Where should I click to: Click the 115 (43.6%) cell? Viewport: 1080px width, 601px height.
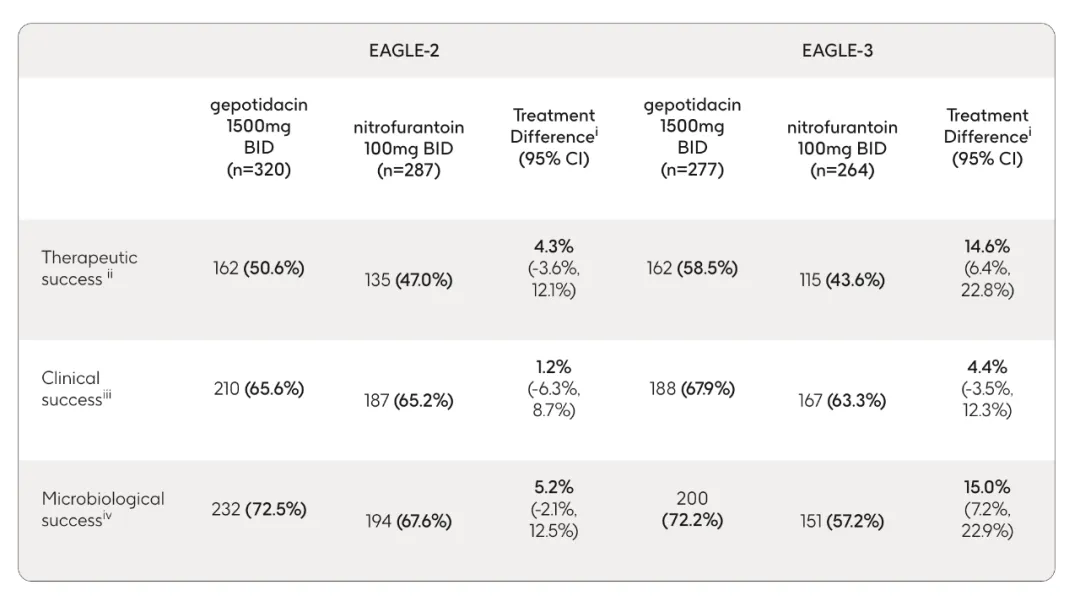tap(842, 280)
